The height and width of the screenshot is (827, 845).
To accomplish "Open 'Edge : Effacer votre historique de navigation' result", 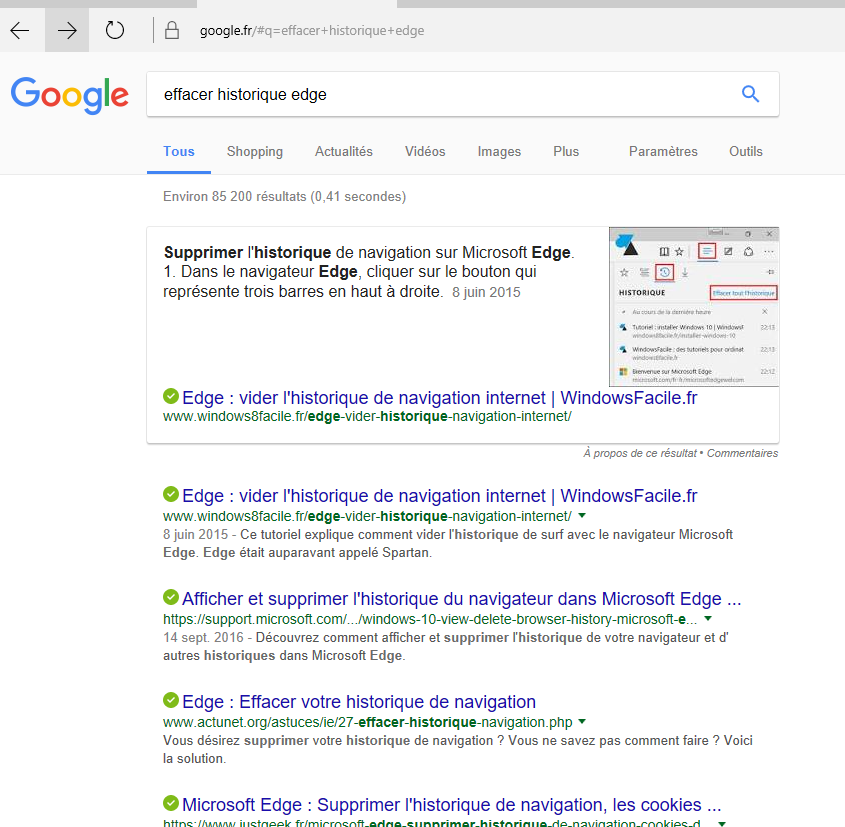I will coord(359,701).
